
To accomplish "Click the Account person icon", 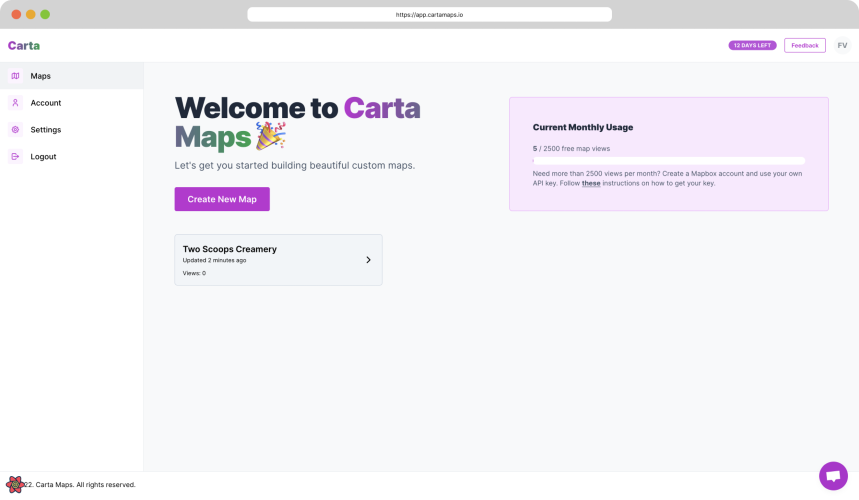I will (15, 103).
